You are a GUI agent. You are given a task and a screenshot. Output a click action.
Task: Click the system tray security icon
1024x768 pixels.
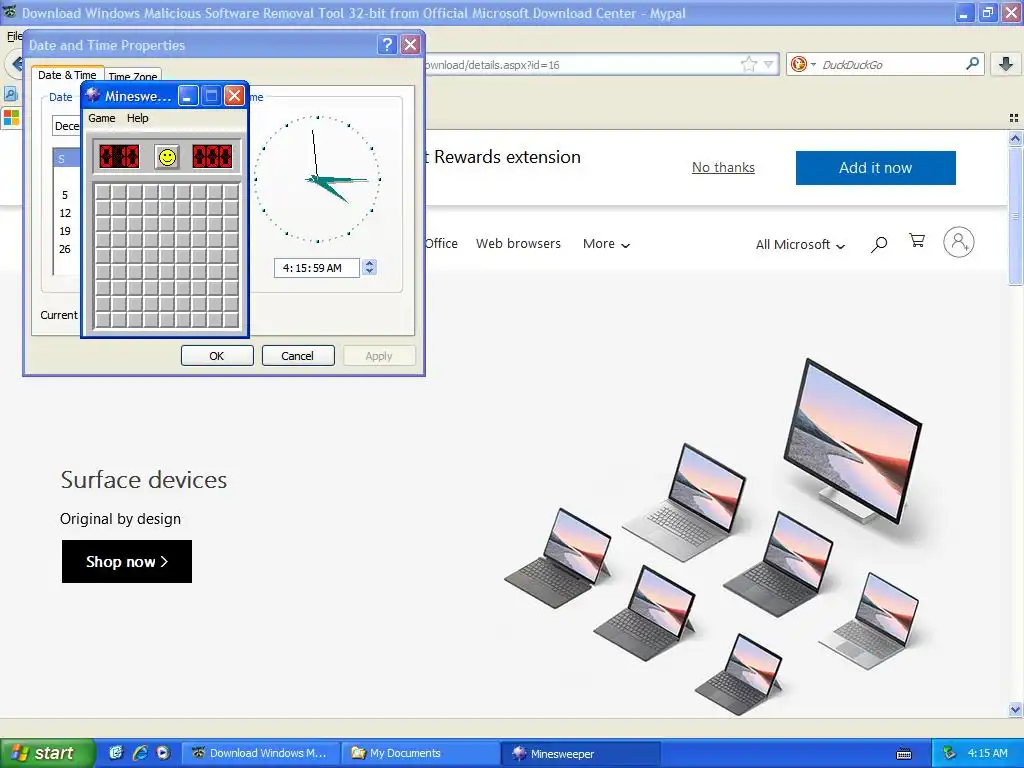[949, 753]
